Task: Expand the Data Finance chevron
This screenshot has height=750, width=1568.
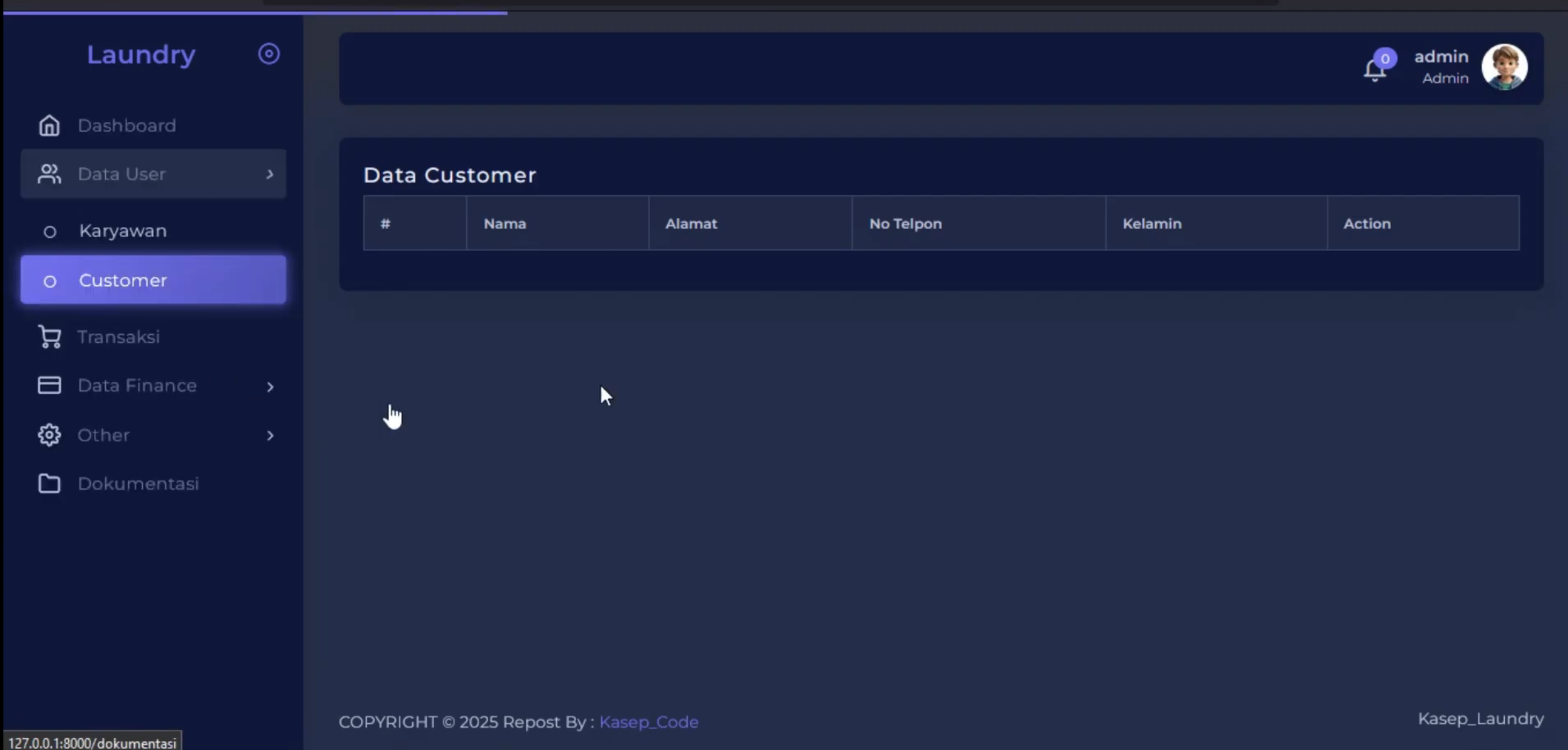Action: pos(270,386)
